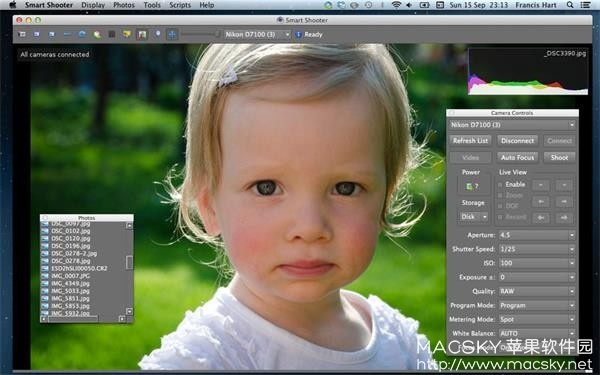The height and width of the screenshot is (375, 600).
Task: Enable the Live View checkbox
Action: [500, 185]
